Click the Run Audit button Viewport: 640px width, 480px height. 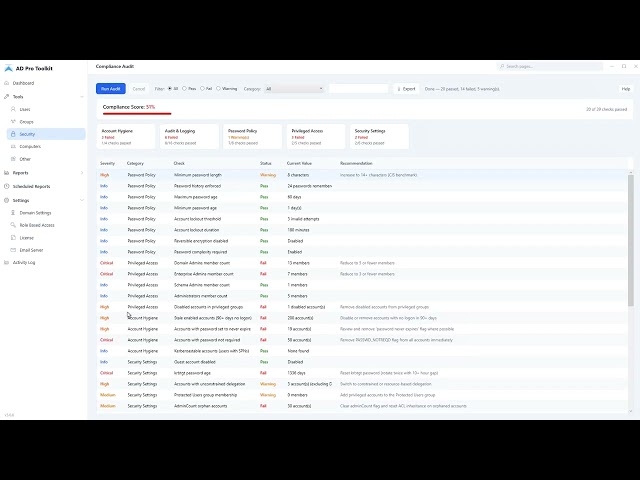tap(111, 89)
